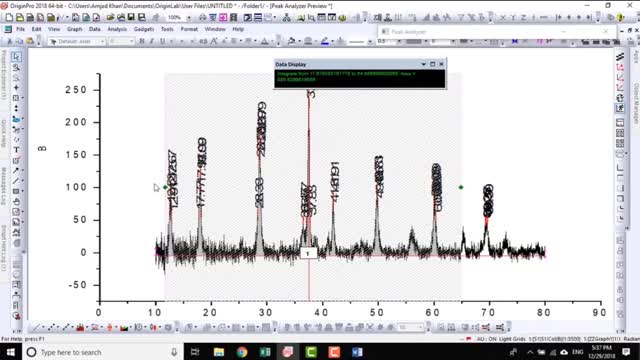Open the Quick Help side tab

point(3,133)
